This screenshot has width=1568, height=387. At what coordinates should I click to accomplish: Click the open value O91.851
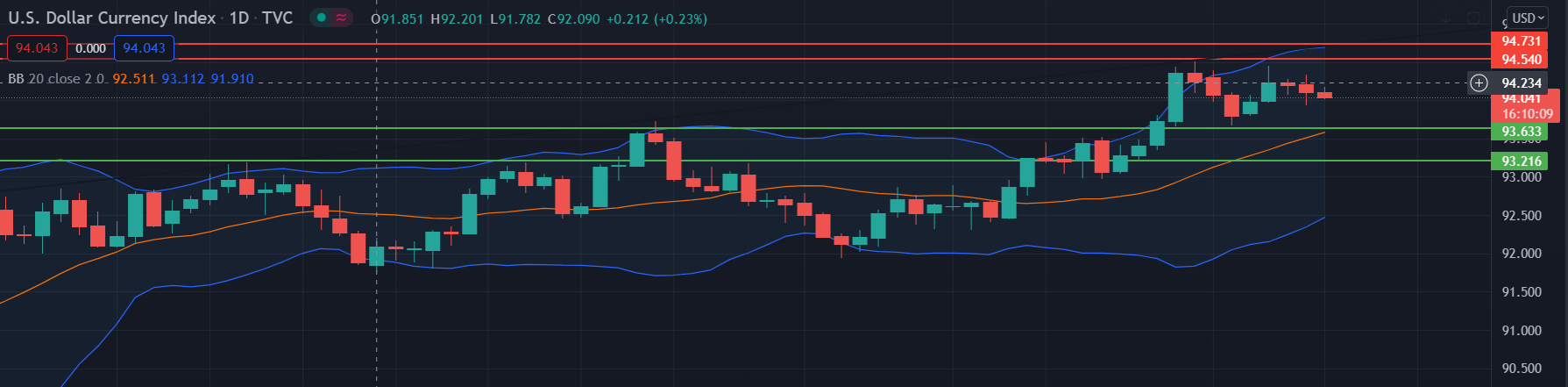(397, 18)
